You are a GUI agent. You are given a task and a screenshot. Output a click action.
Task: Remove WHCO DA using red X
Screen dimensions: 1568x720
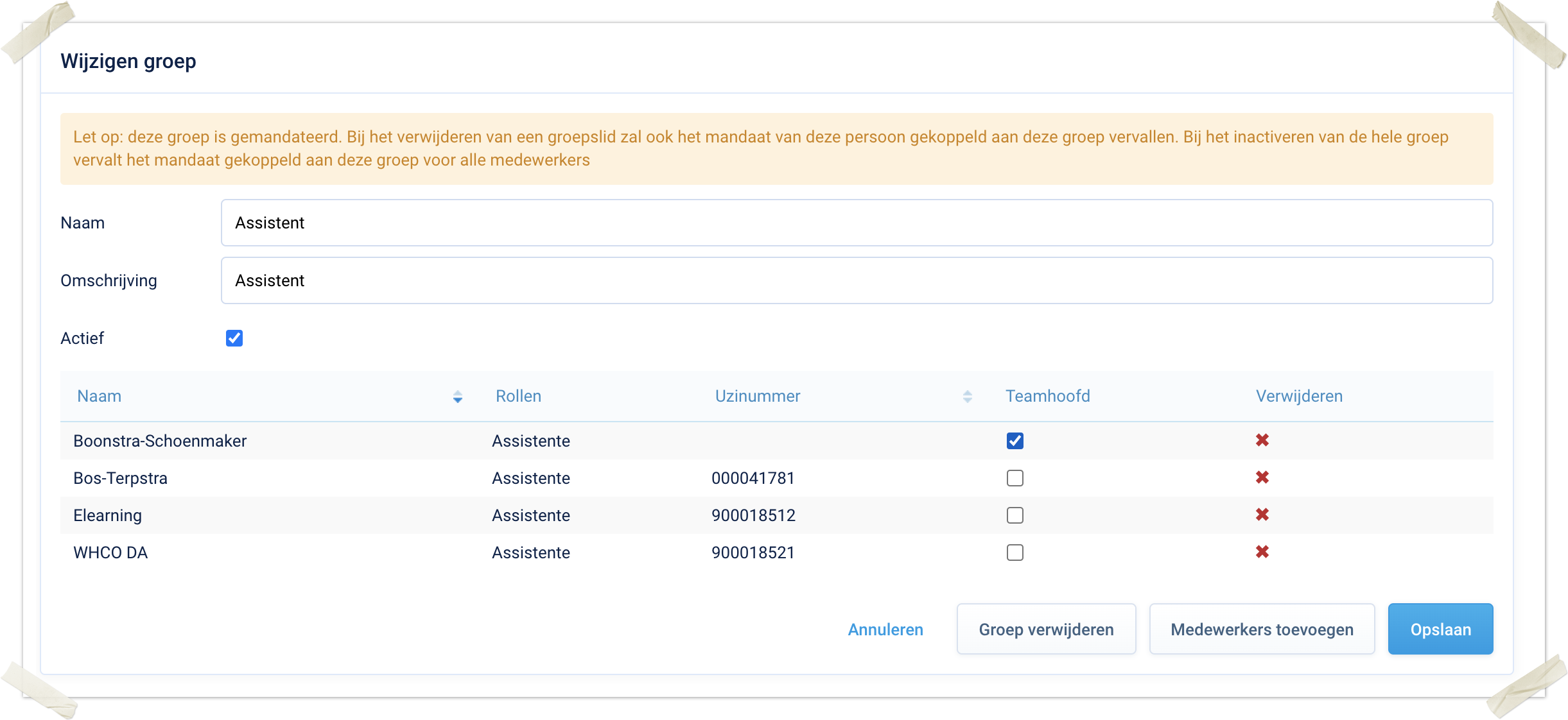pos(1262,552)
